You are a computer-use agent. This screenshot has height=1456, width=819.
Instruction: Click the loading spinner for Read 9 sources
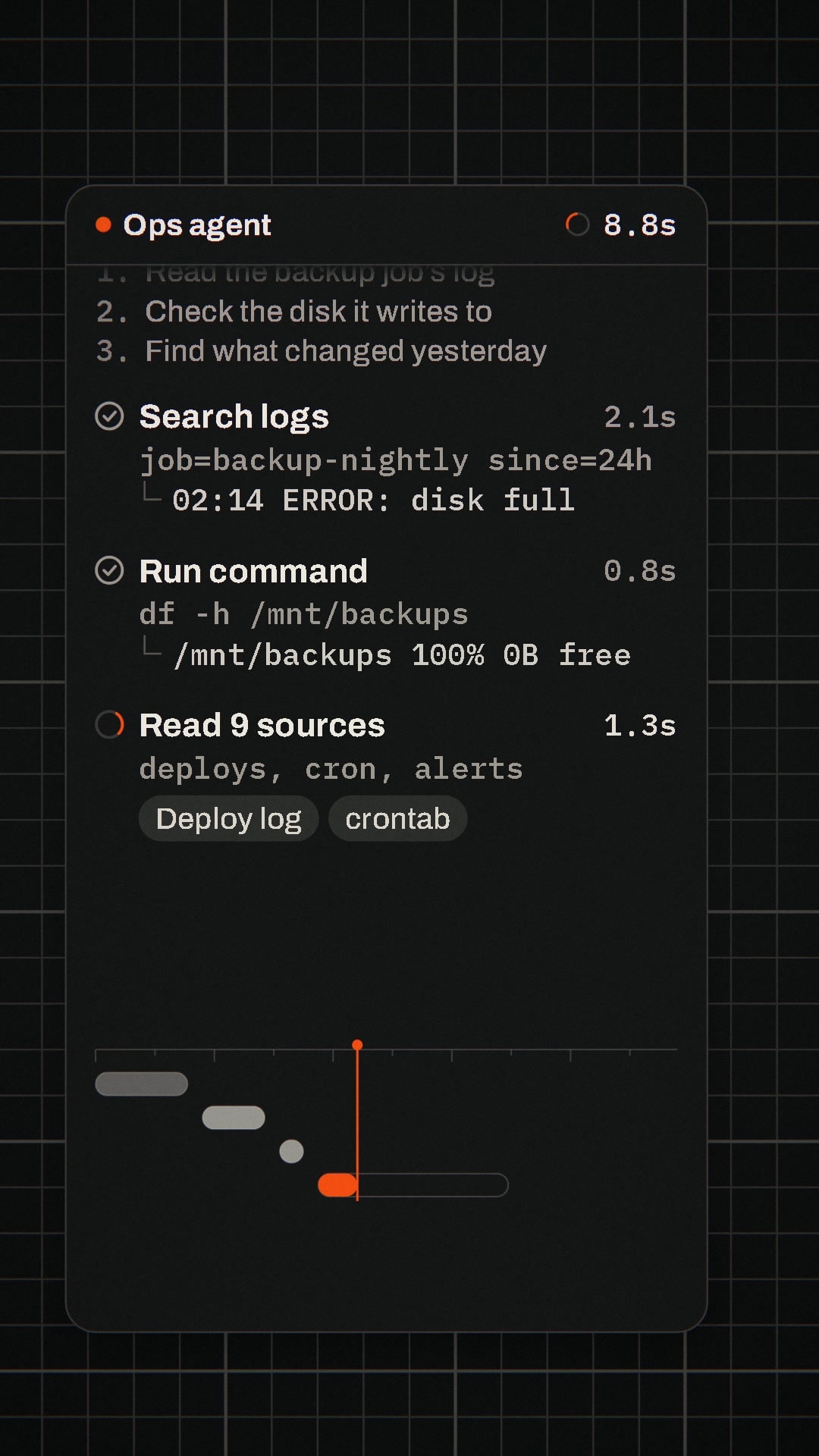[109, 724]
